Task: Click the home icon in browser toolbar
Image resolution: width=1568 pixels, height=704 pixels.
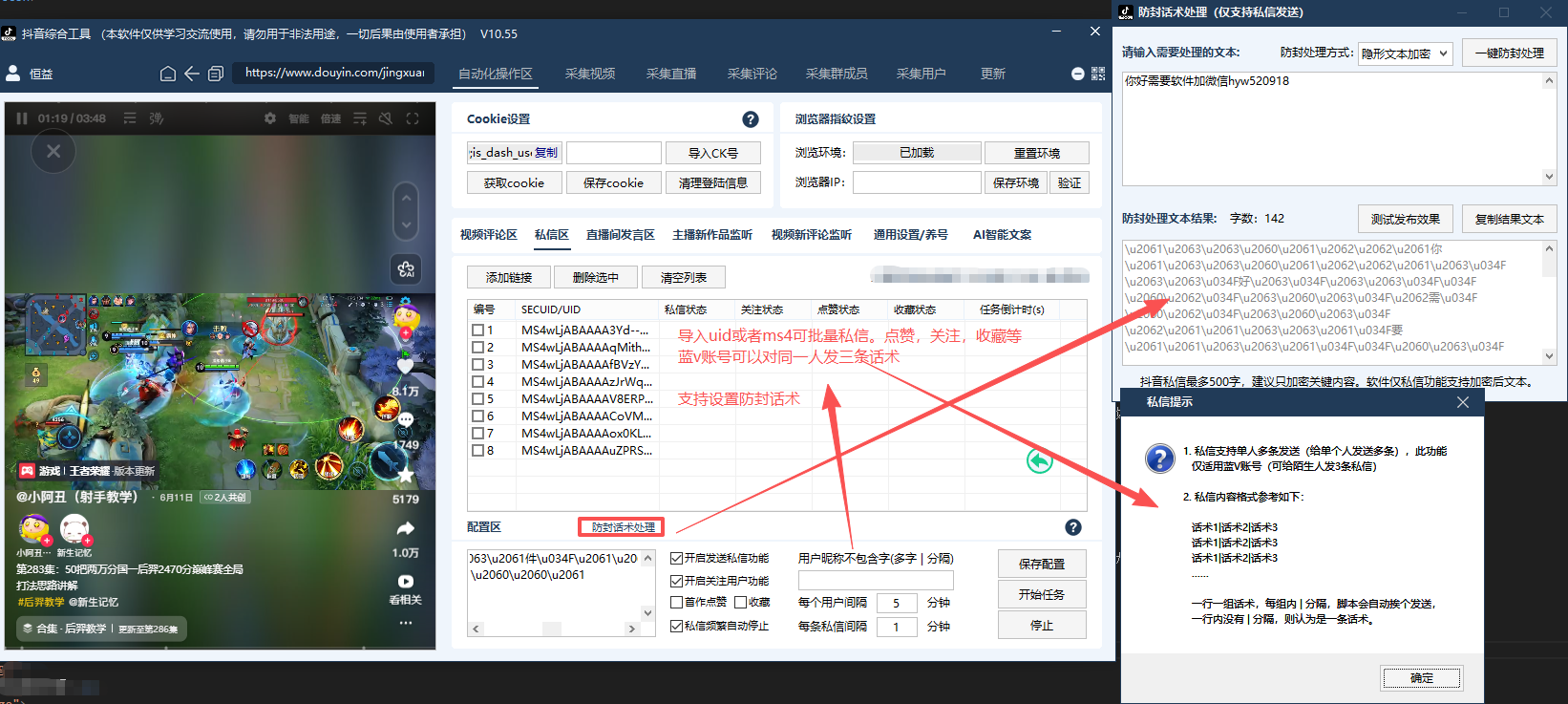Action: click(x=167, y=74)
